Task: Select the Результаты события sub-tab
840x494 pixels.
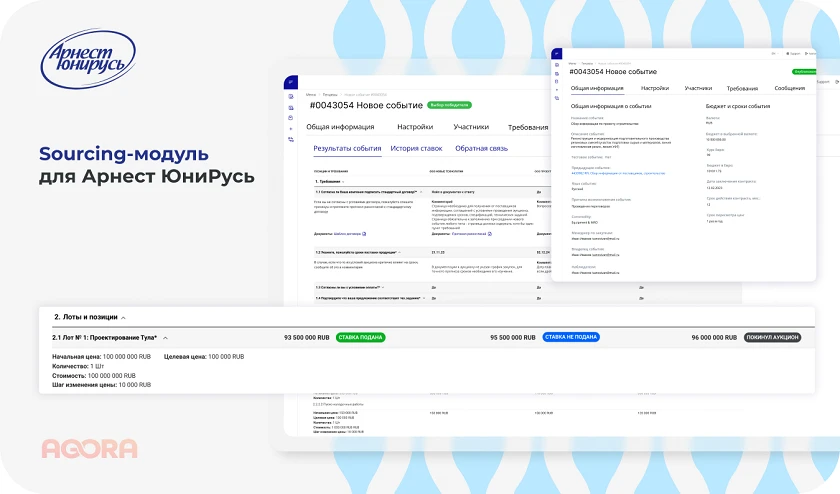Action: pos(347,148)
